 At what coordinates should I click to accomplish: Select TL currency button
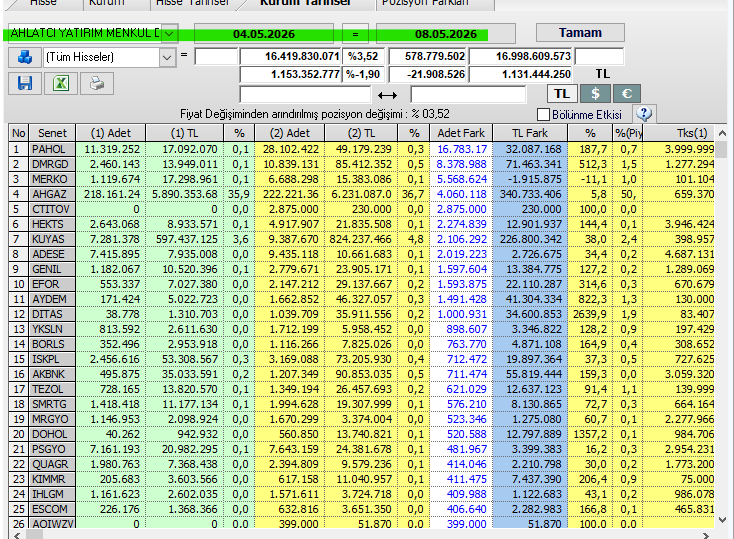(562, 94)
